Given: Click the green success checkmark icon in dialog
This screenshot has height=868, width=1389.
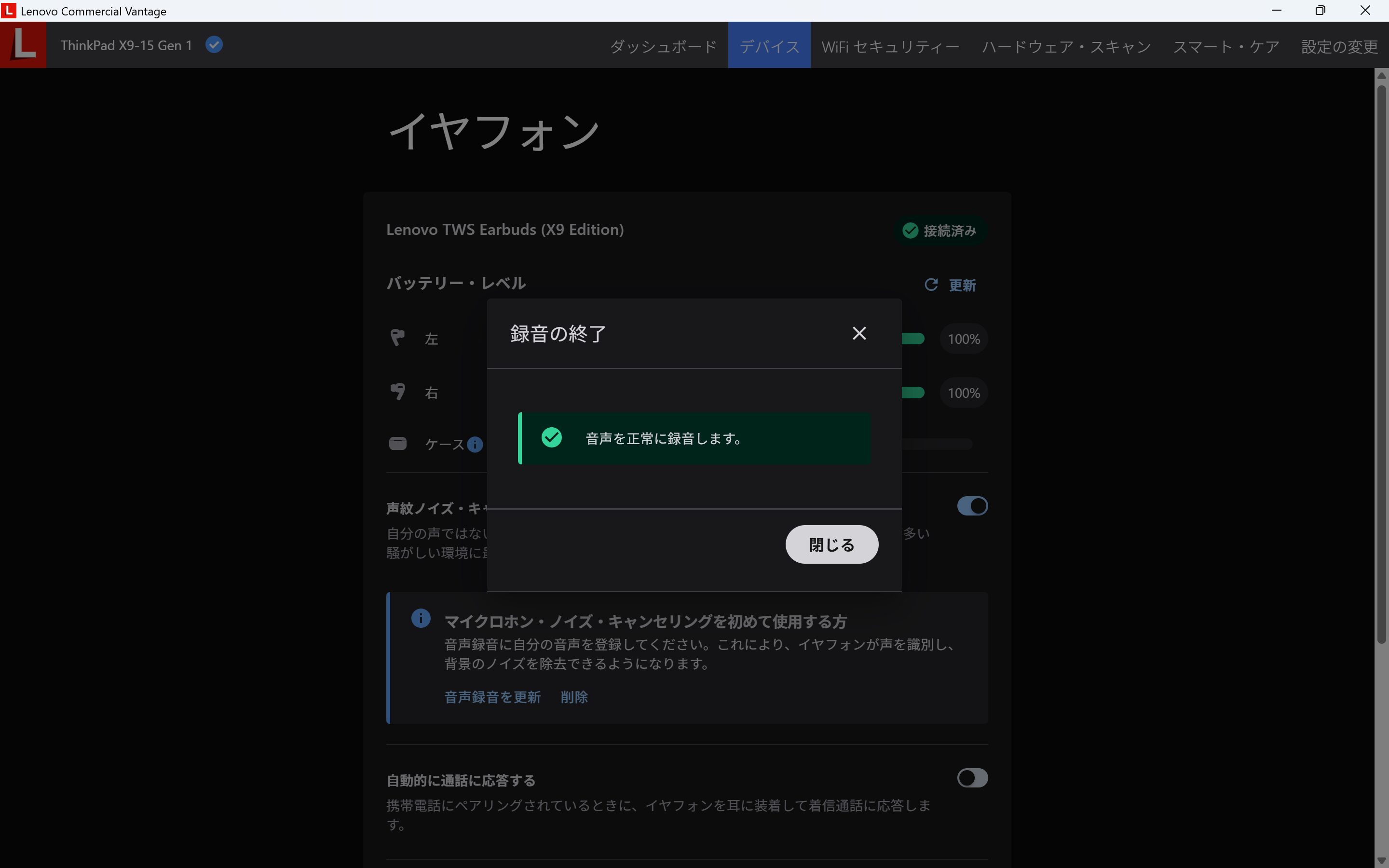Looking at the screenshot, I should tap(551, 437).
